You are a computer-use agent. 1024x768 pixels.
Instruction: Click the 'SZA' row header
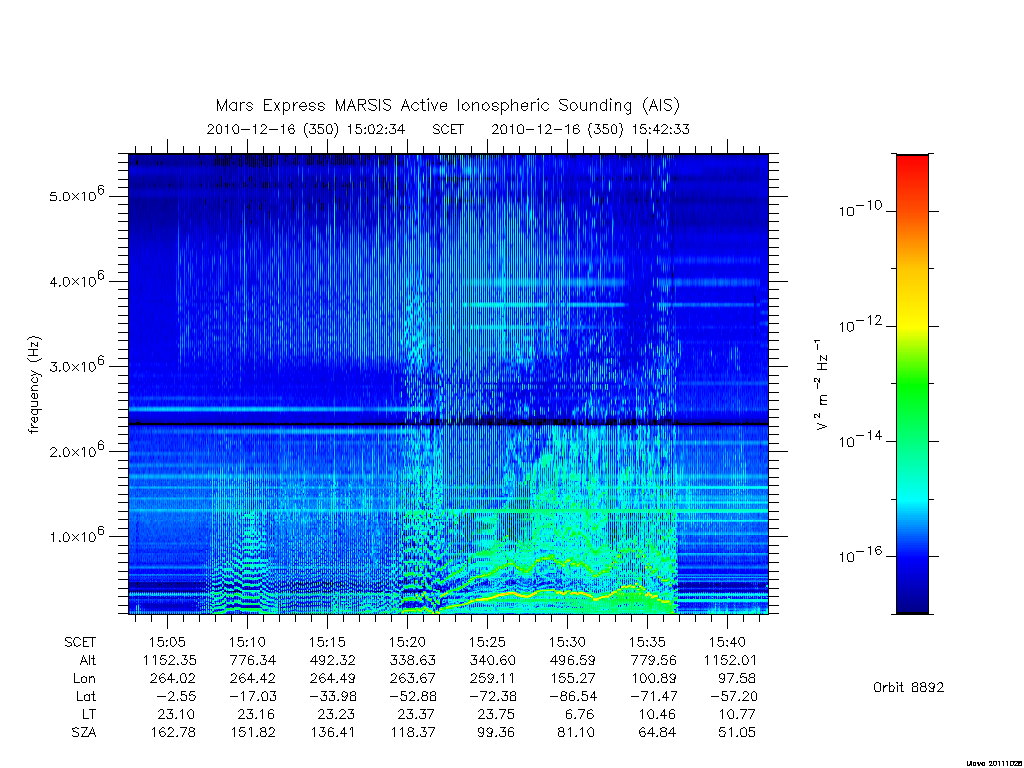[84, 733]
